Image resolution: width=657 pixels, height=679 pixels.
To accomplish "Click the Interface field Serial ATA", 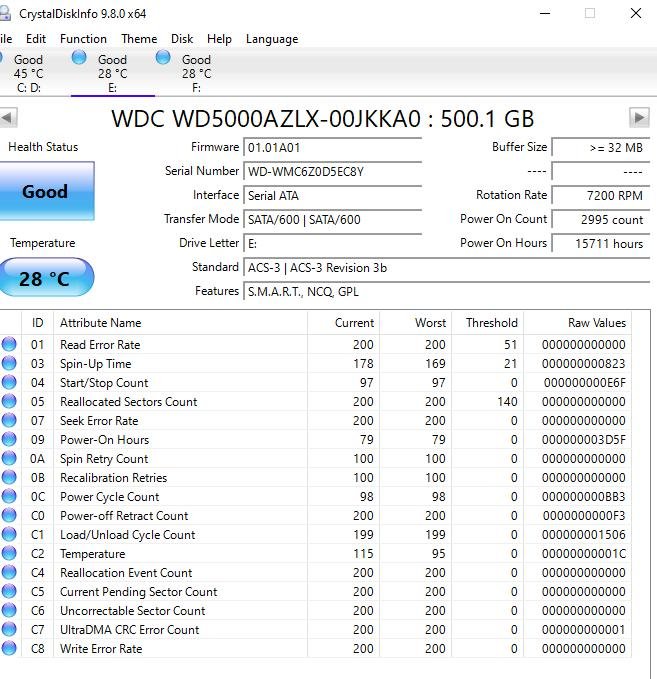I will pos(333,196).
